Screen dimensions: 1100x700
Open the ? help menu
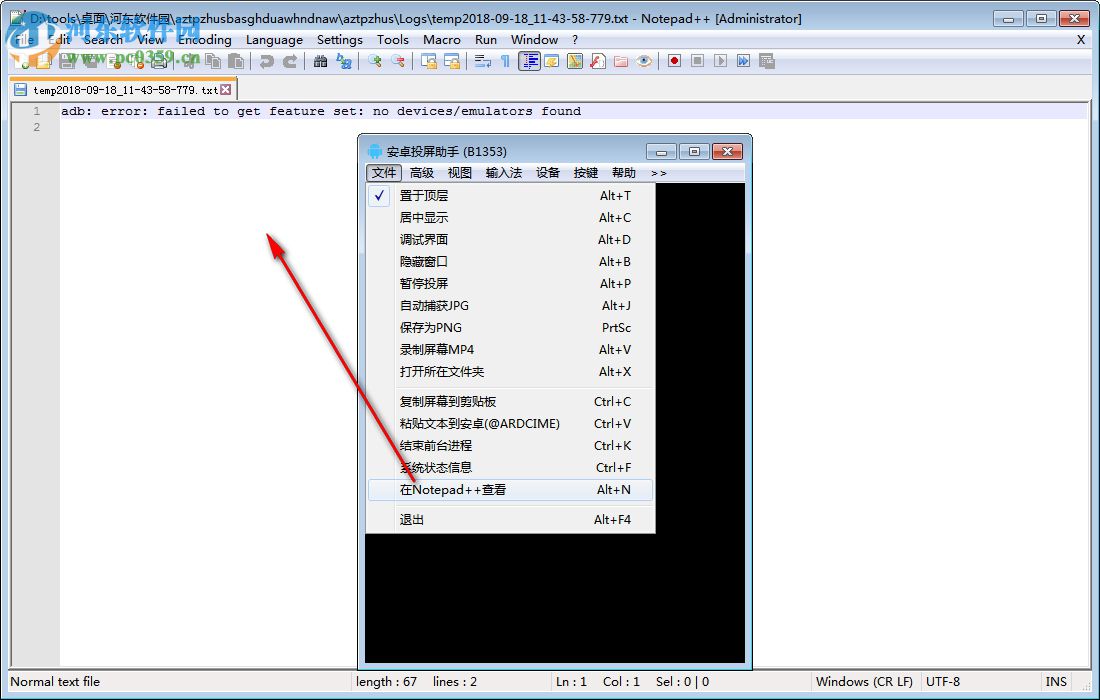575,40
